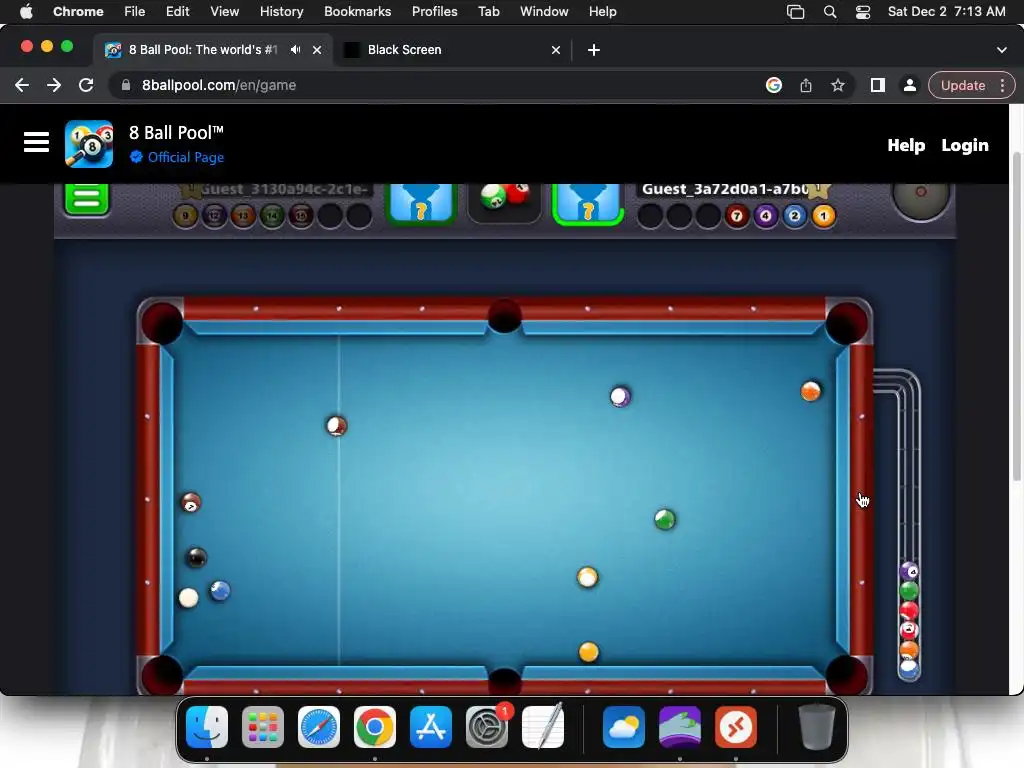1024x768 pixels.
Task: Click the orange ball near right cushion
Action: [810, 391]
